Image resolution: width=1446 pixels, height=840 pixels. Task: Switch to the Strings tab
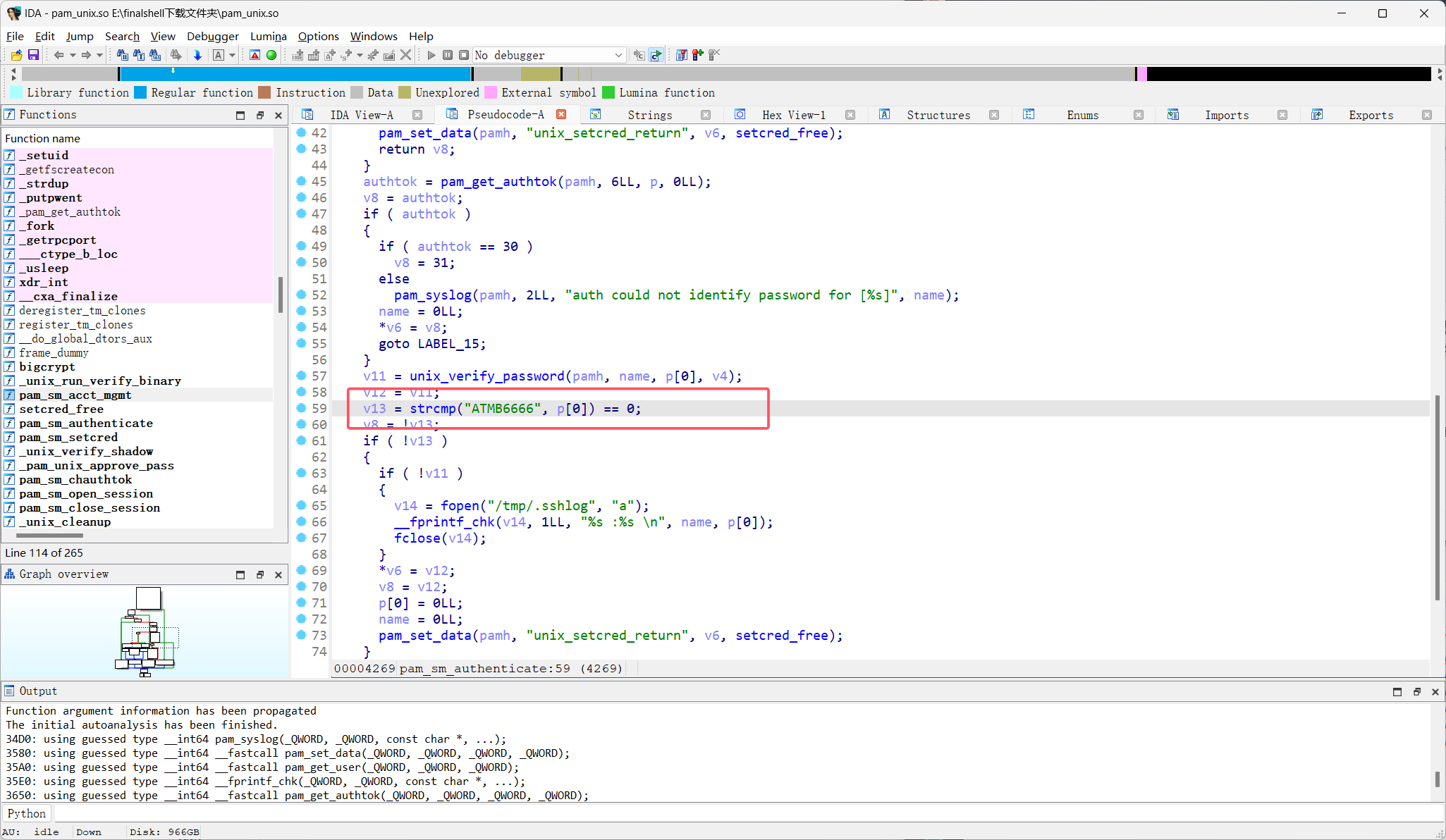tap(649, 115)
